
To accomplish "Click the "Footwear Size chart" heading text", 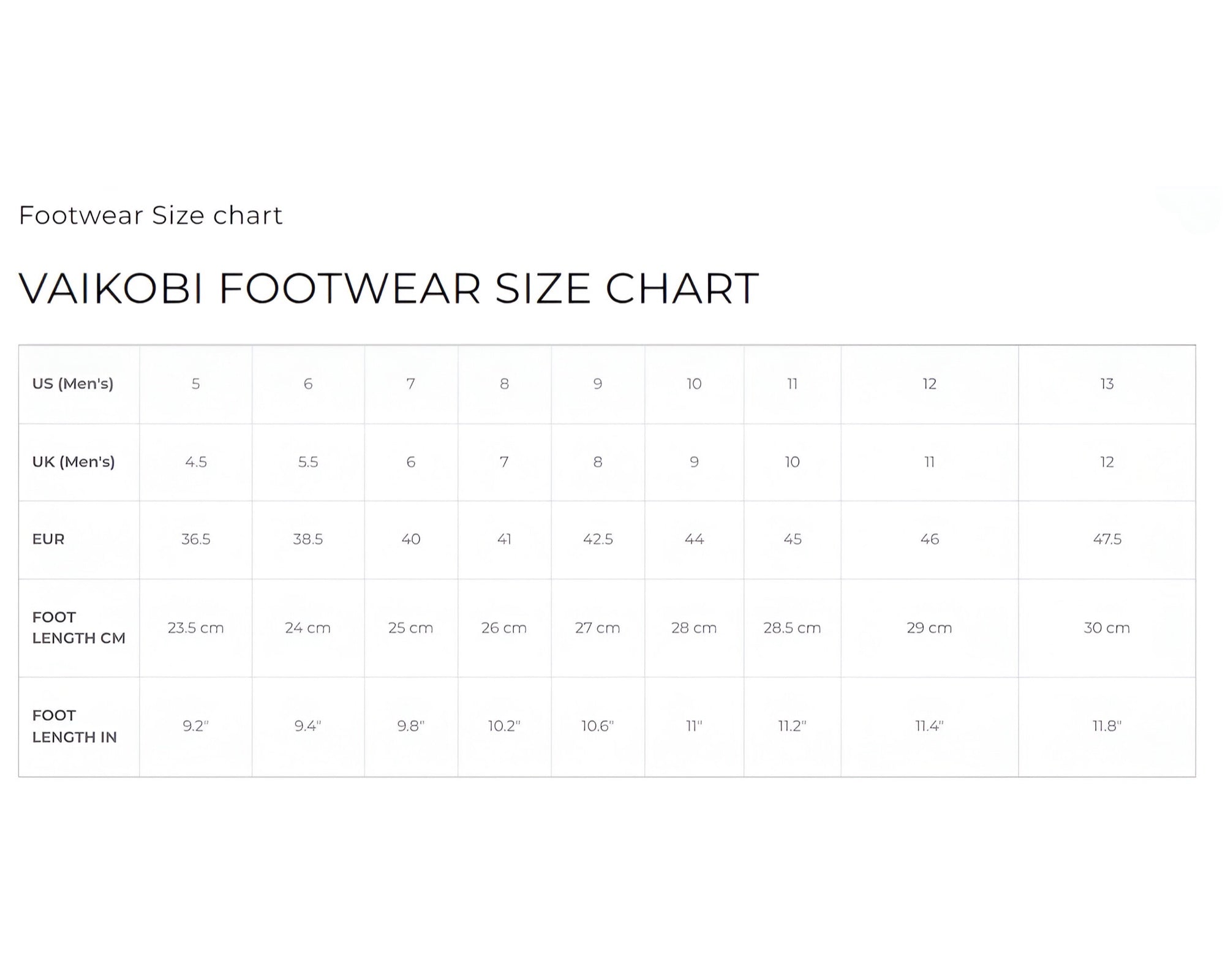I will [x=151, y=216].
